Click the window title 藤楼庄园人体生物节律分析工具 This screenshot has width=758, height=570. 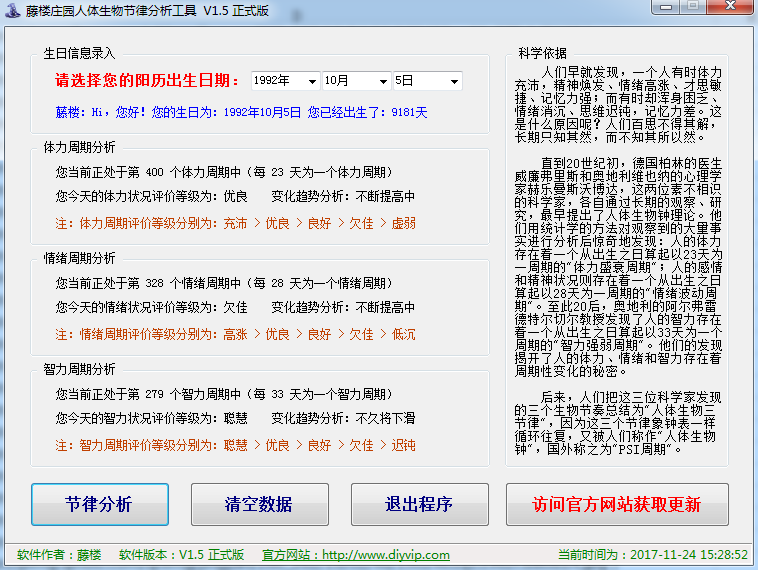pyautogui.click(x=147, y=11)
